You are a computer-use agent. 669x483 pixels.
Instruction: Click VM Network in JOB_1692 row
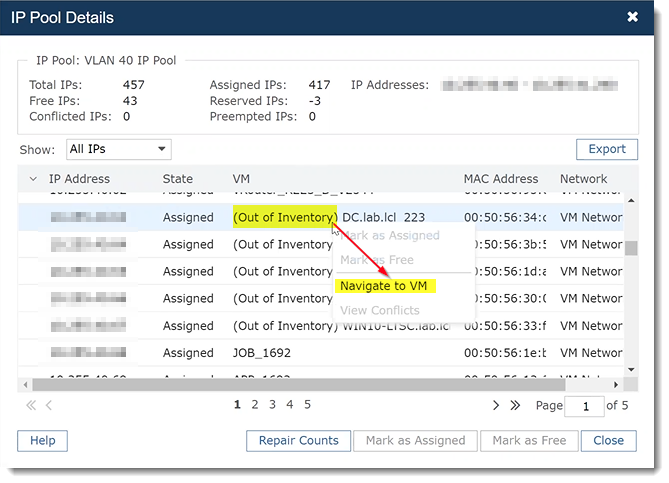pyautogui.click(x=591, y=353)
